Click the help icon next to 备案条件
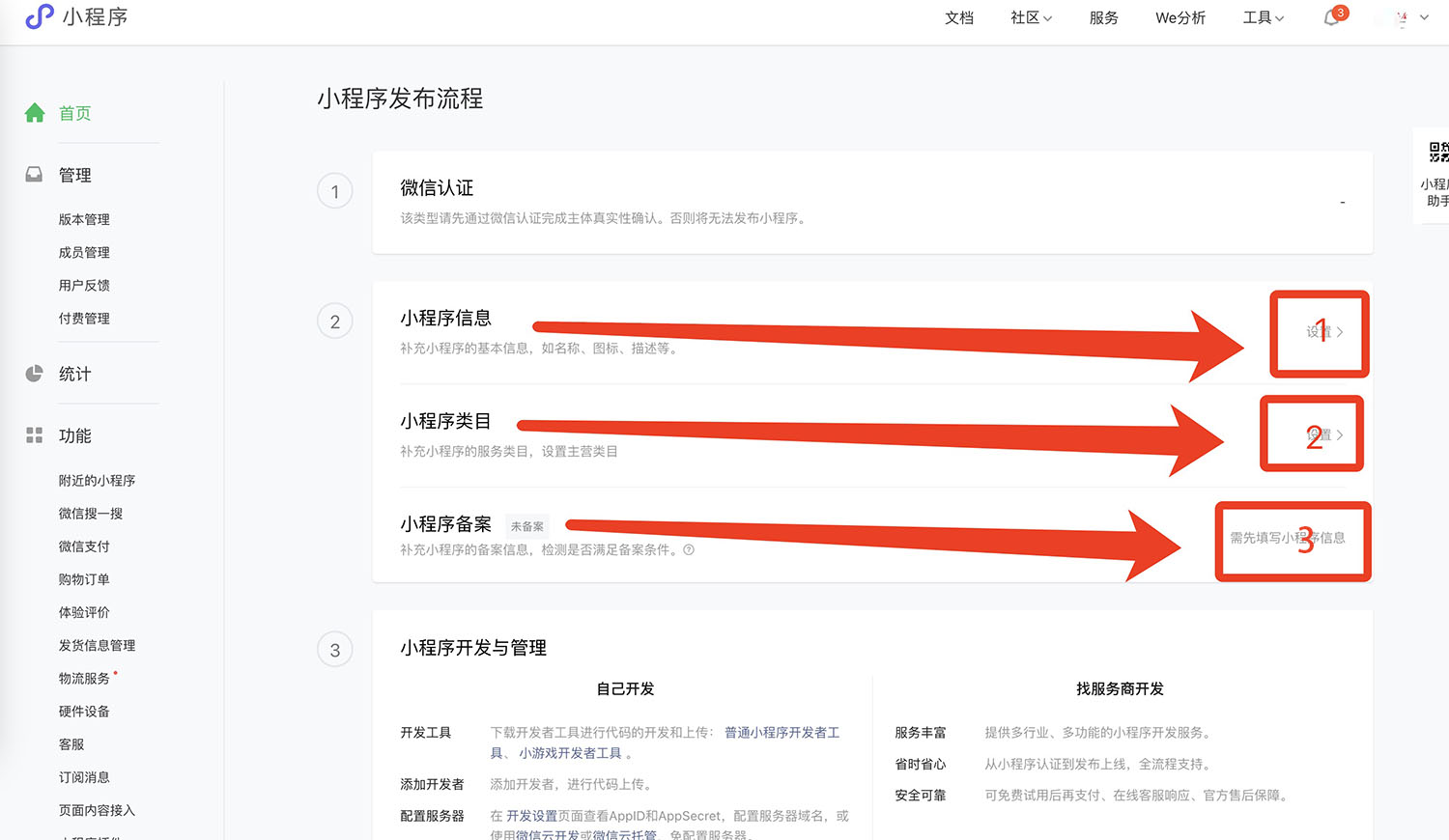 tap(689, 550)
